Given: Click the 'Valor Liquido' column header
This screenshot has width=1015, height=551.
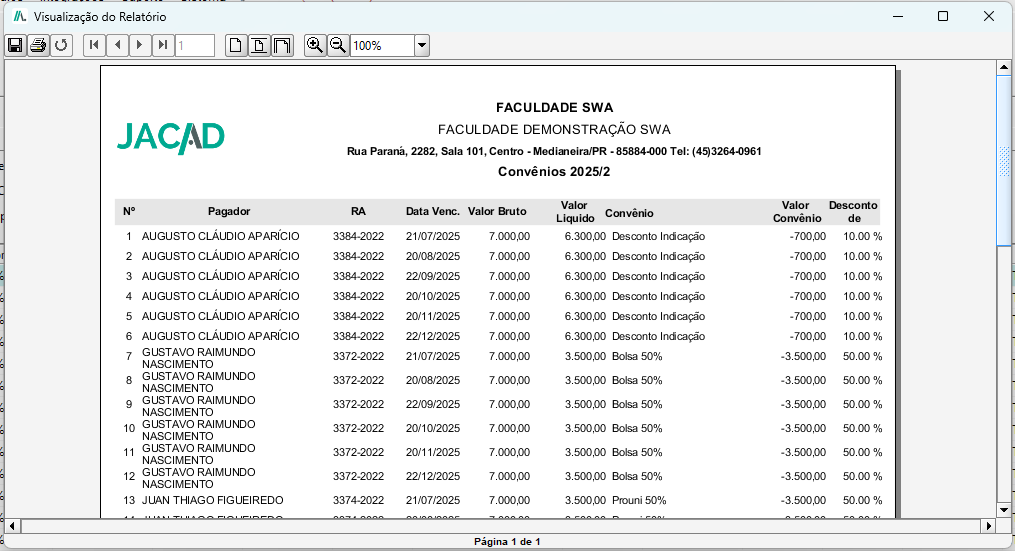Looking at the screenshot, I should (575, 212).
